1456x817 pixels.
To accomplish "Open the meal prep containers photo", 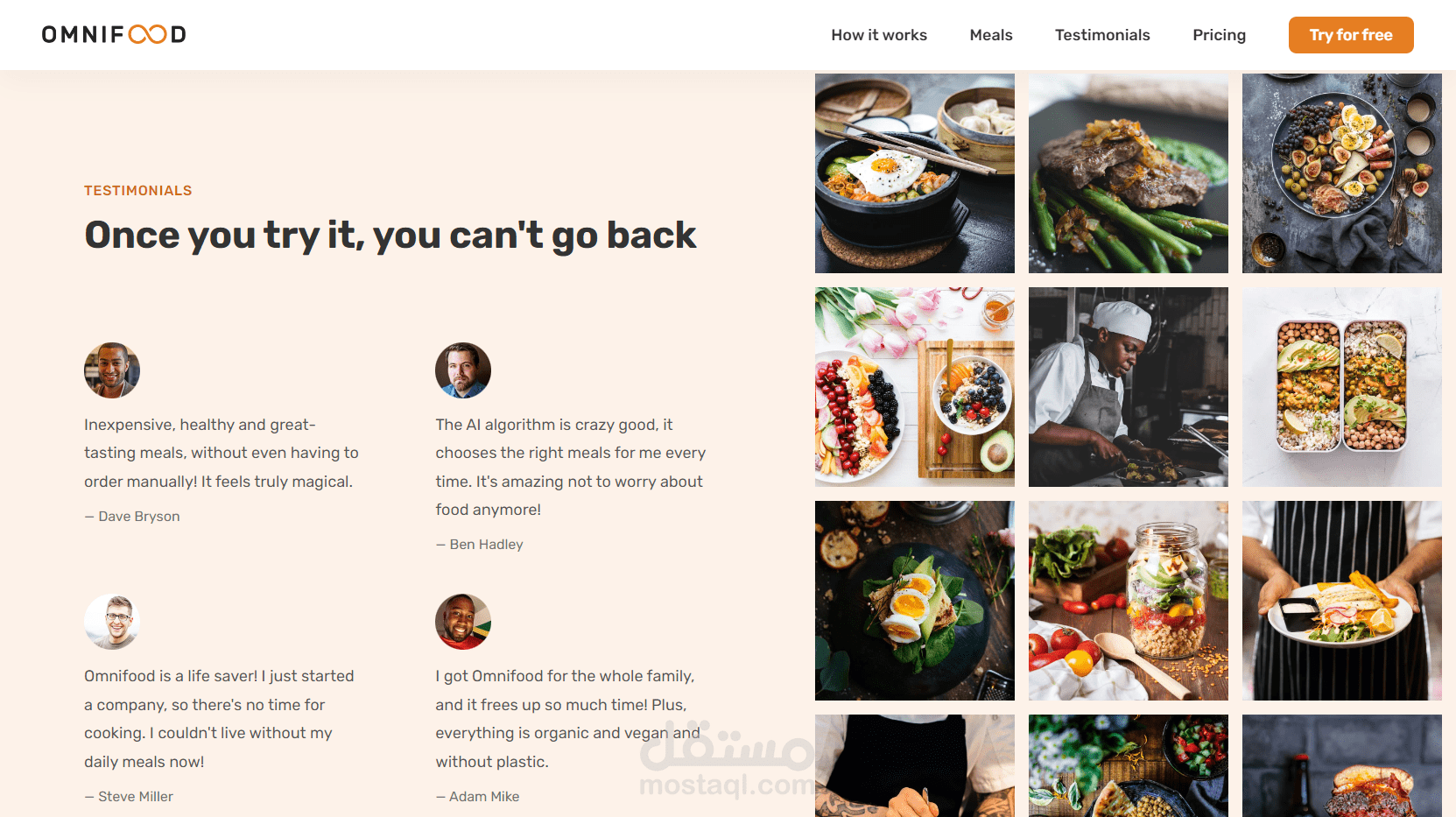I will pos(1342,387).
